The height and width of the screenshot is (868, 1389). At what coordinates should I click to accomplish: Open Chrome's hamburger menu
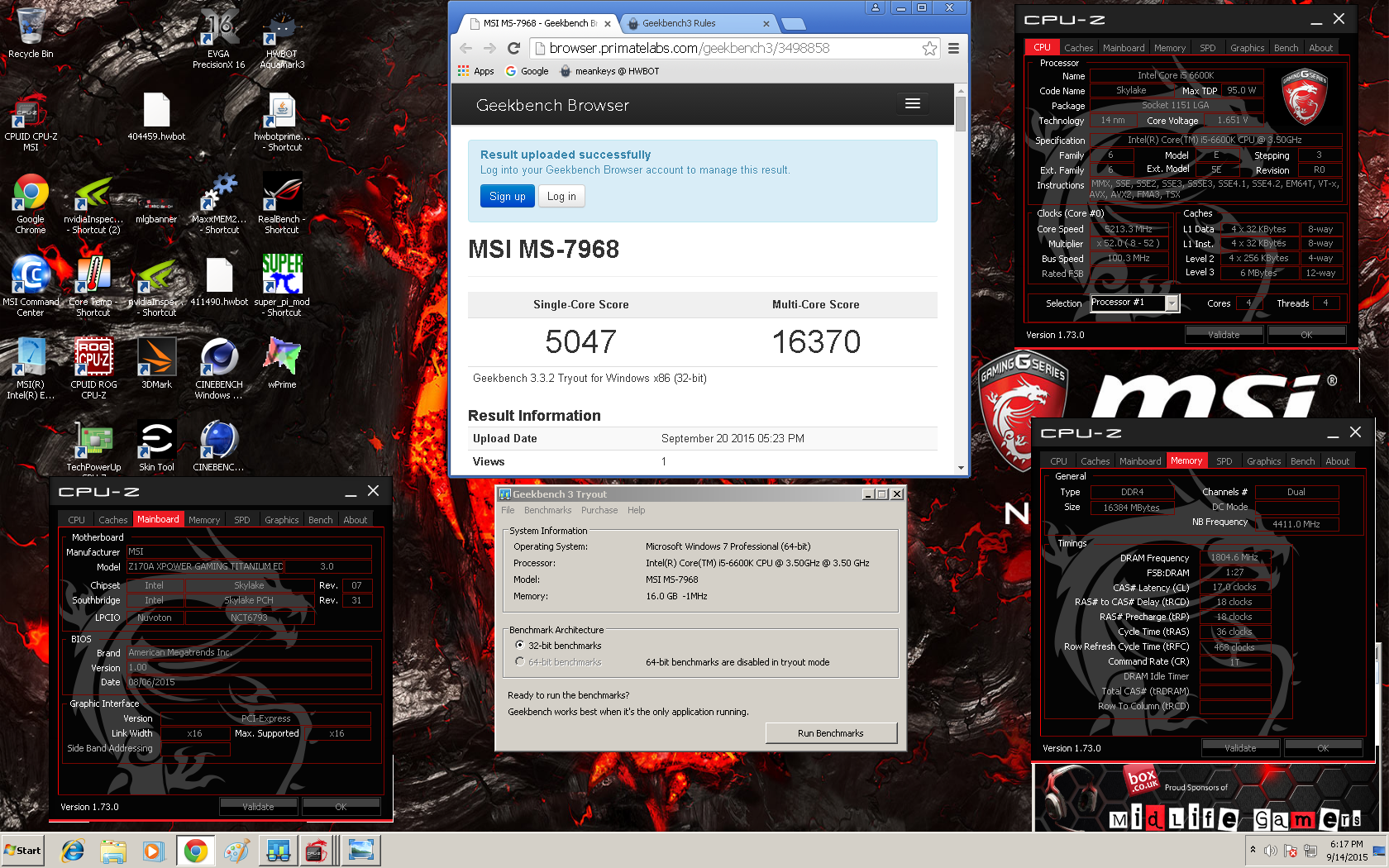click(953, 48)
